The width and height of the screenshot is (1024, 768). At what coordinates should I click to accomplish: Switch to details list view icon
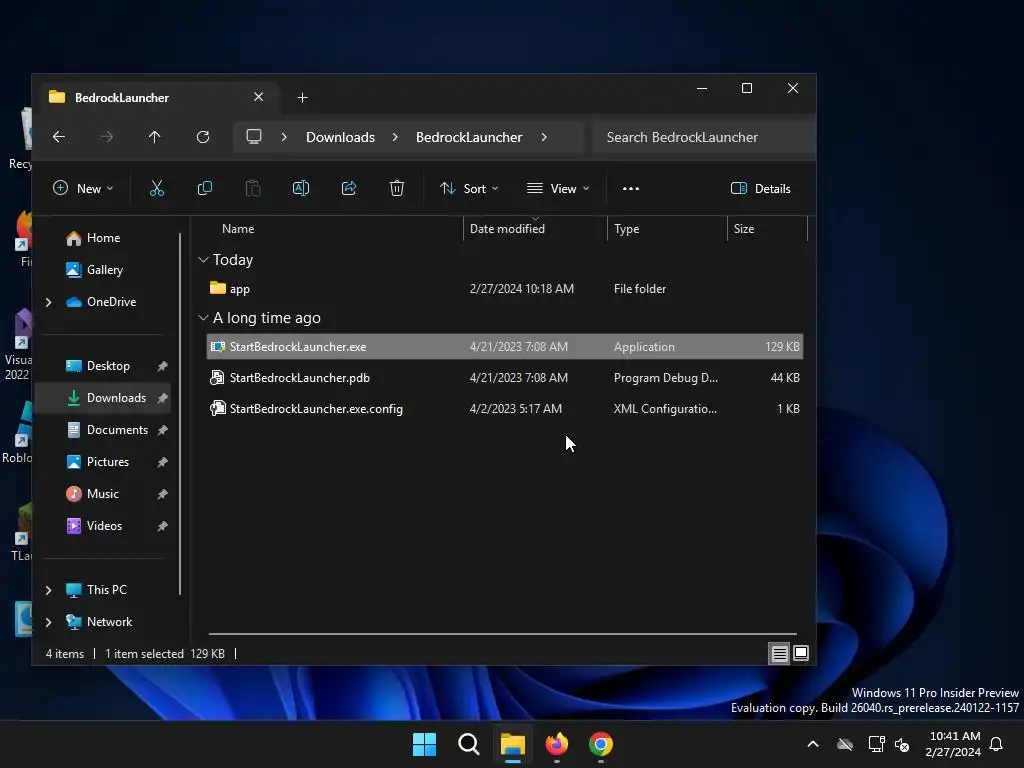point(779,653)
